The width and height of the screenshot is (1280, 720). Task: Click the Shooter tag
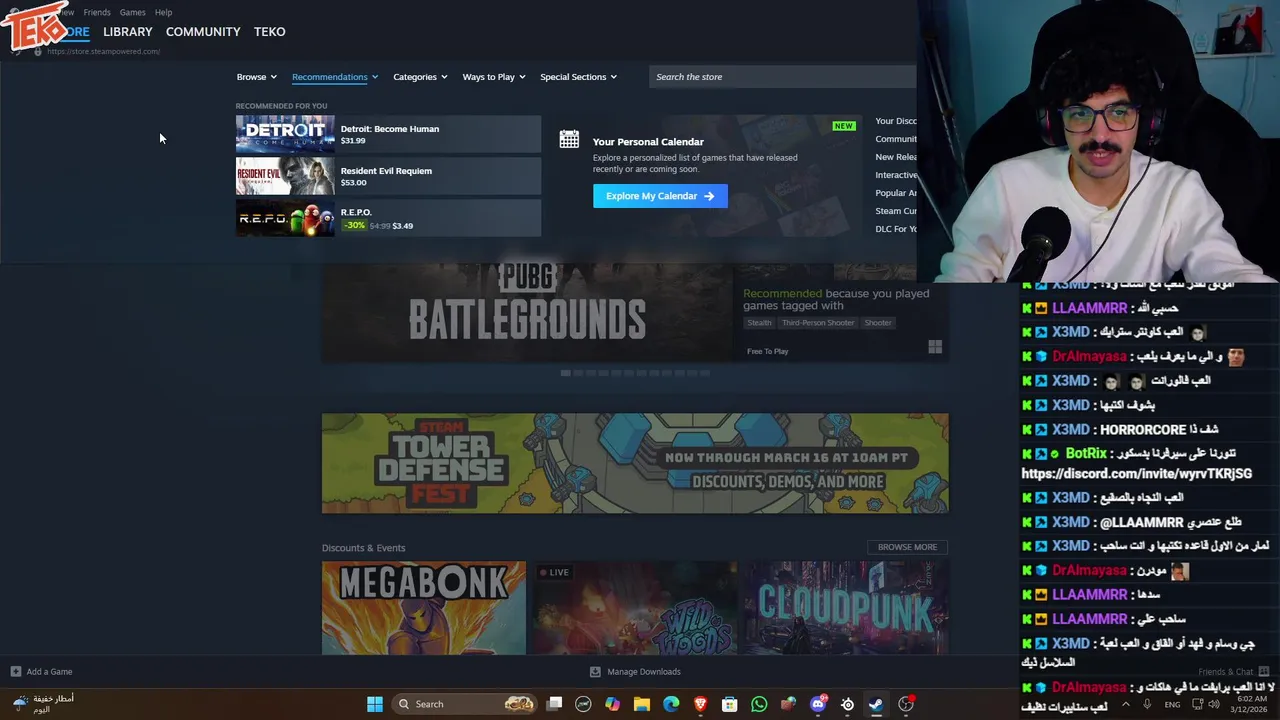pos(878,323)
